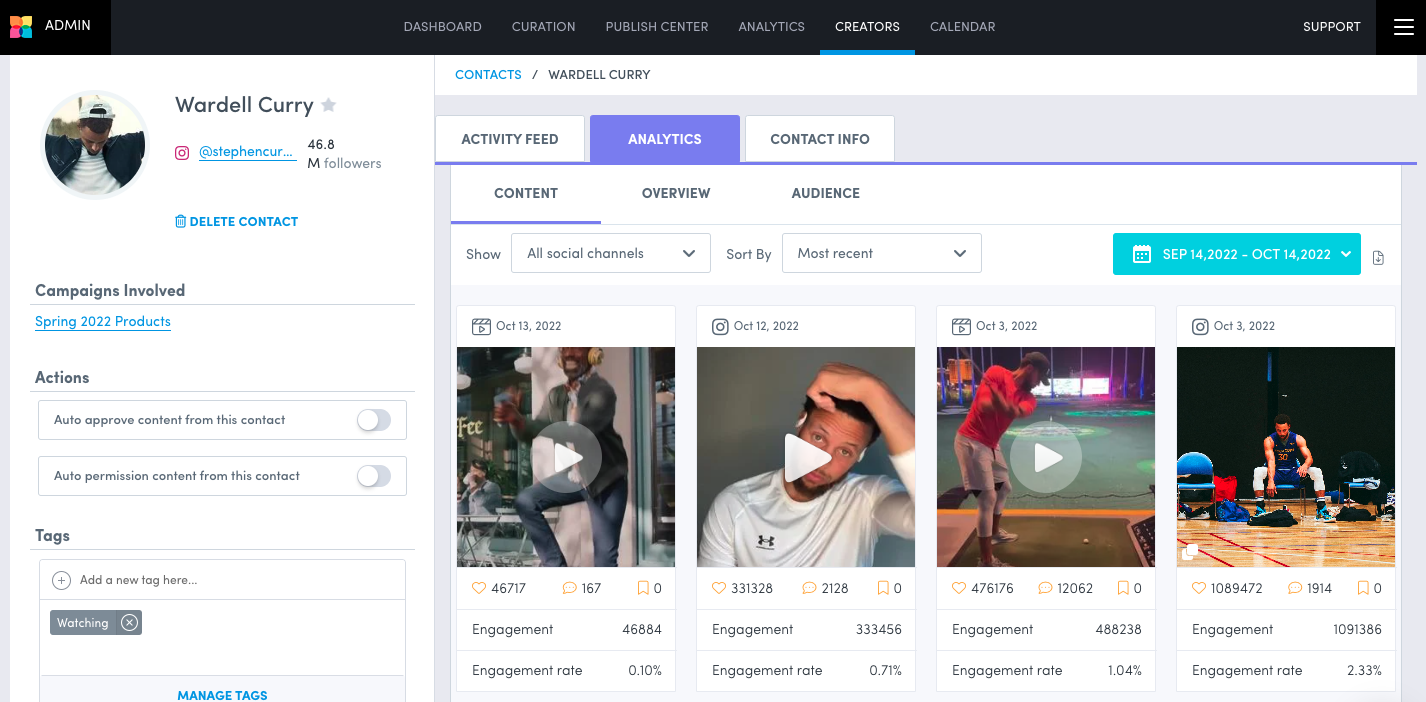The image size is (1426, 702).
Task: Click the star icon beside Wardell Curry
Action: point(328,105)
